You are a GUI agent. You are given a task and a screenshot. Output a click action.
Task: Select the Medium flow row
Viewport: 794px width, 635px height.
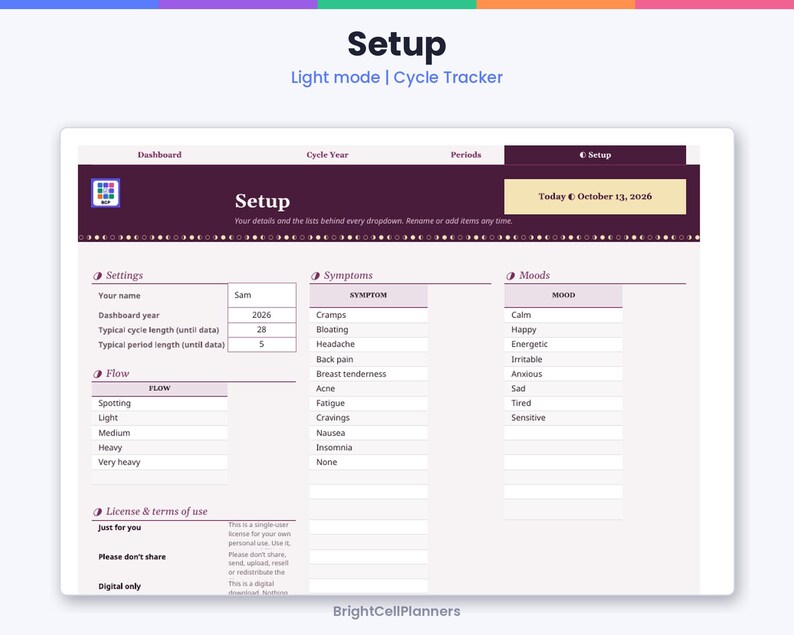[160, 433]
